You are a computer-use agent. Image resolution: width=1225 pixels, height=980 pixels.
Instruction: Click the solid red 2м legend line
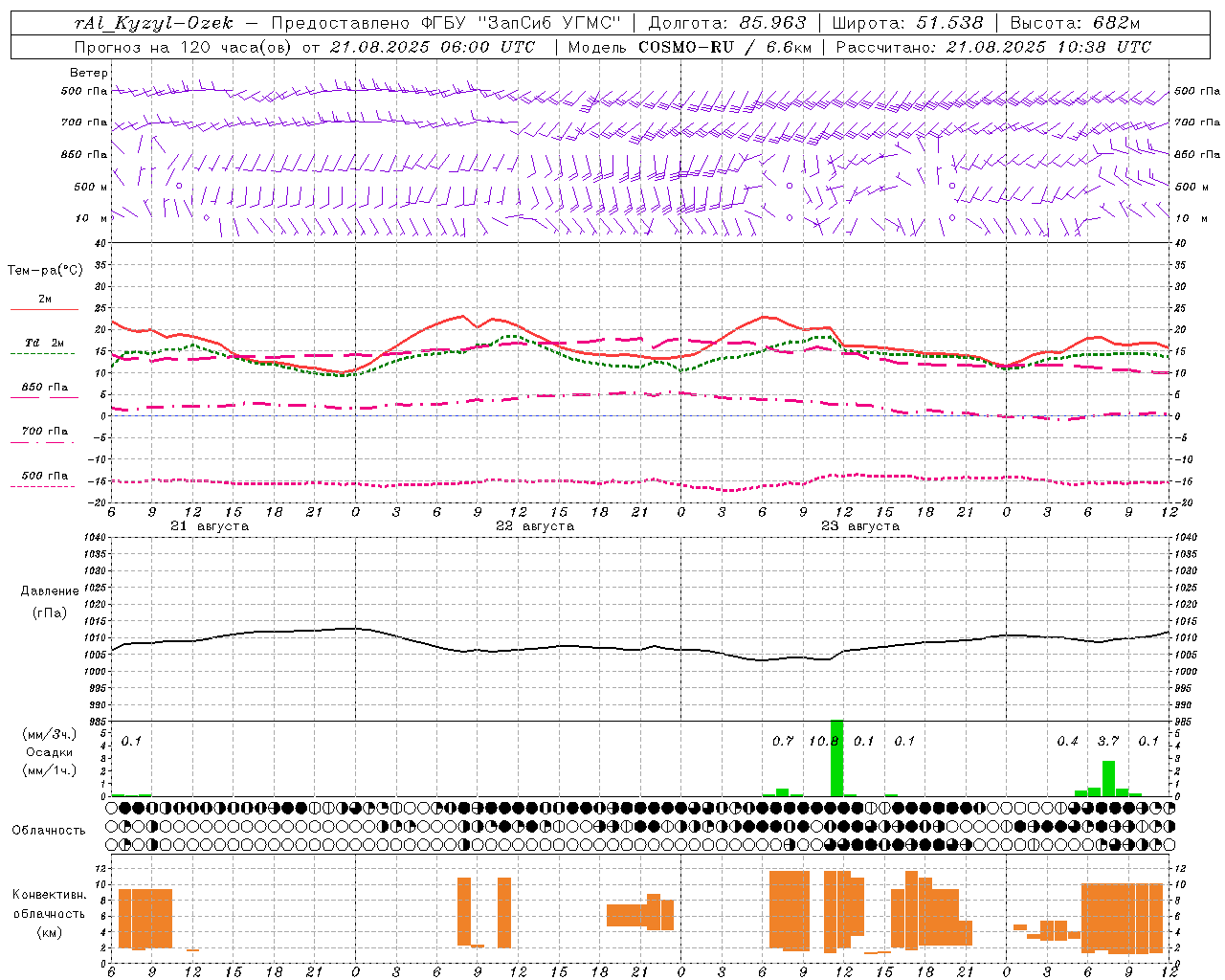[44, 309]
